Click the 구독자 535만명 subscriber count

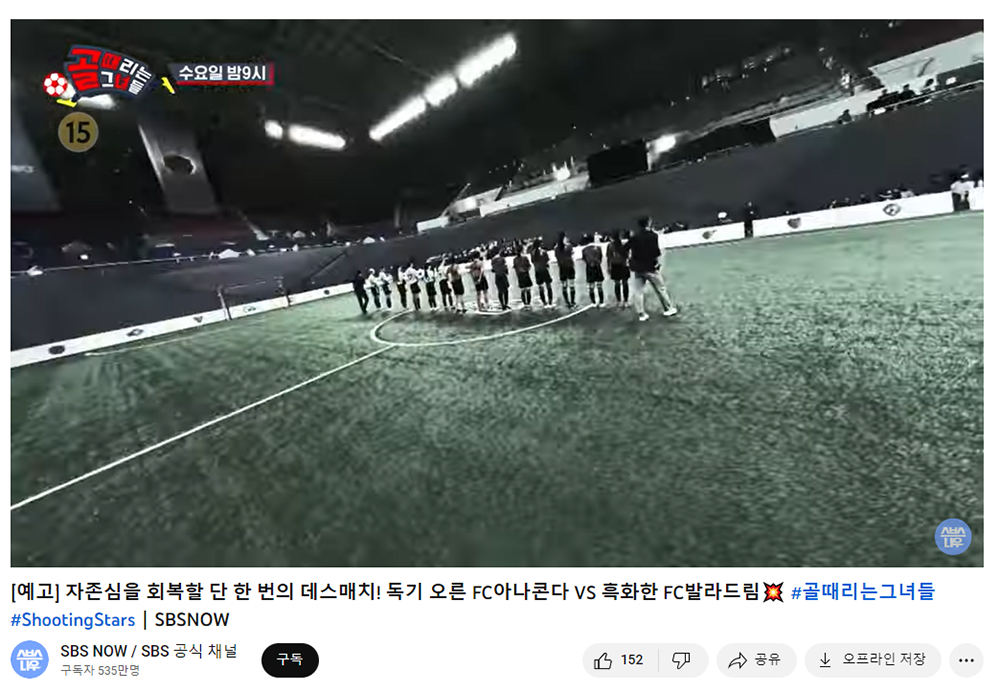tap(100, 671)
